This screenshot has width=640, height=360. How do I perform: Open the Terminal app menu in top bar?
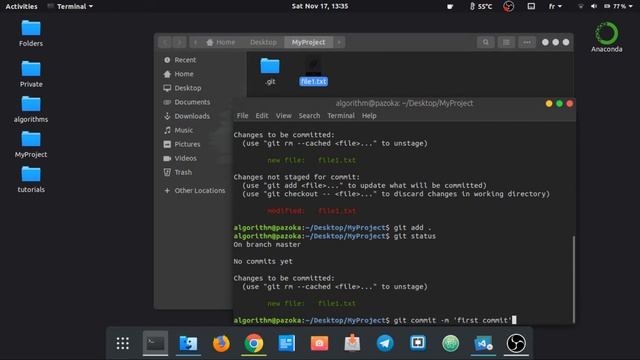click(70, 6)
